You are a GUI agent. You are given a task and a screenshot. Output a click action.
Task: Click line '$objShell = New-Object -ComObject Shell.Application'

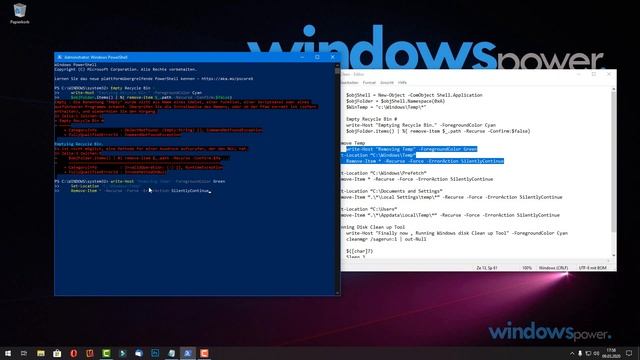click(x=414, y=95)
